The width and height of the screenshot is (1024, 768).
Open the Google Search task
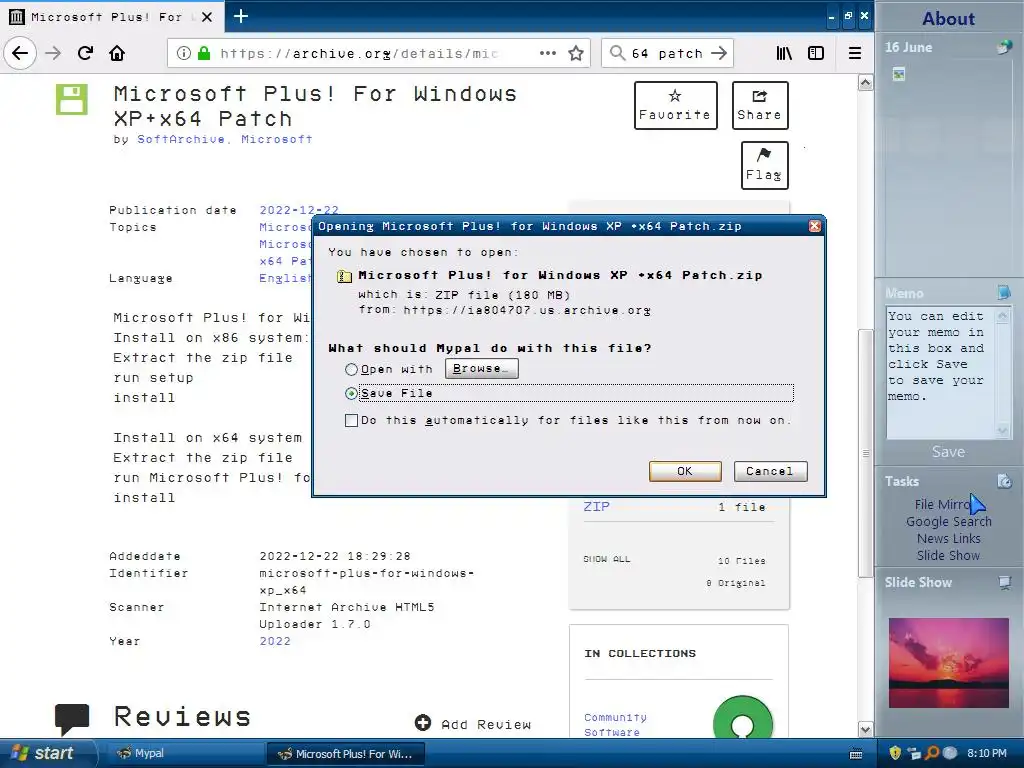pyautogui.click(x=949, y=521)
